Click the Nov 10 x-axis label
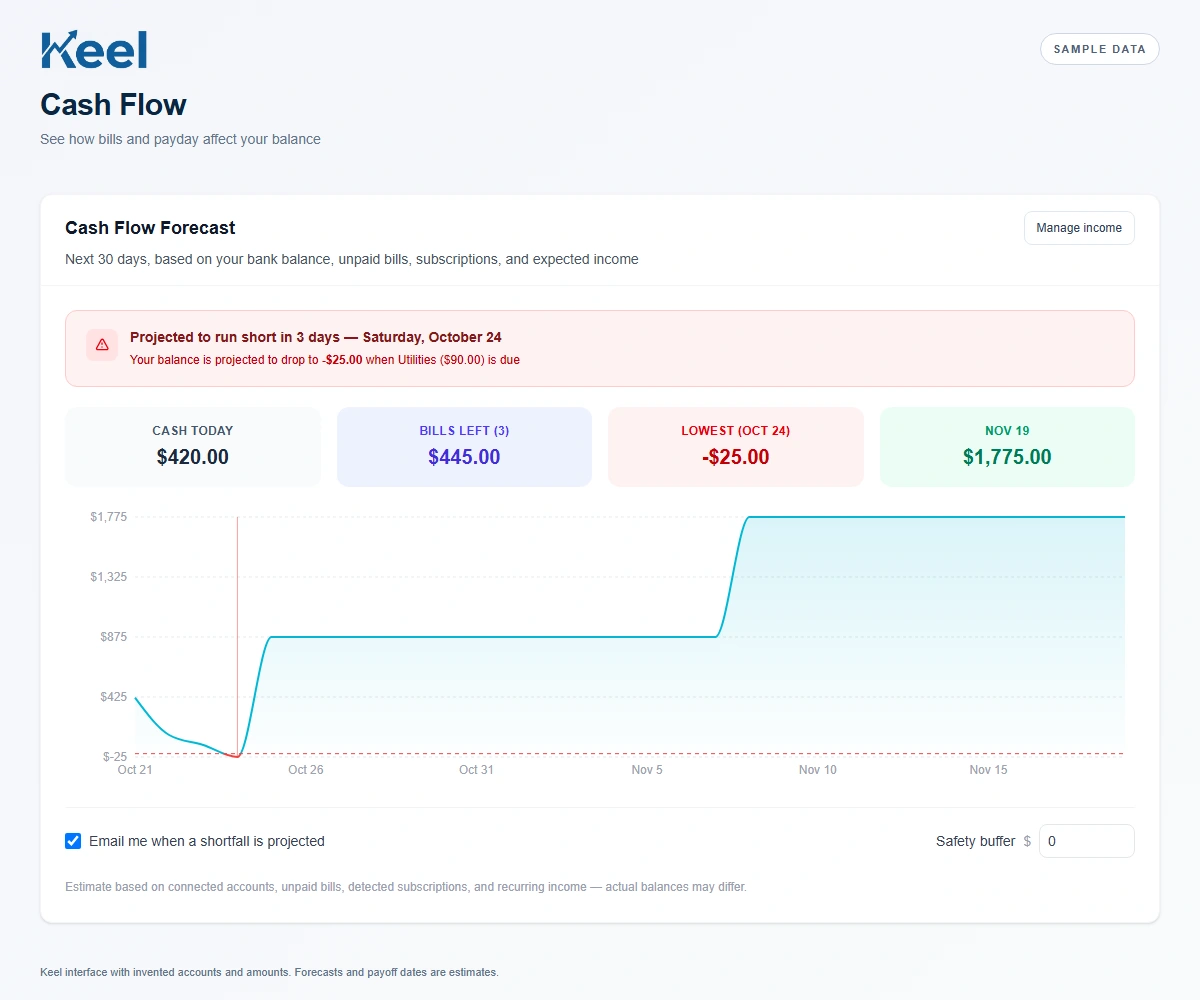 point(818,770)
